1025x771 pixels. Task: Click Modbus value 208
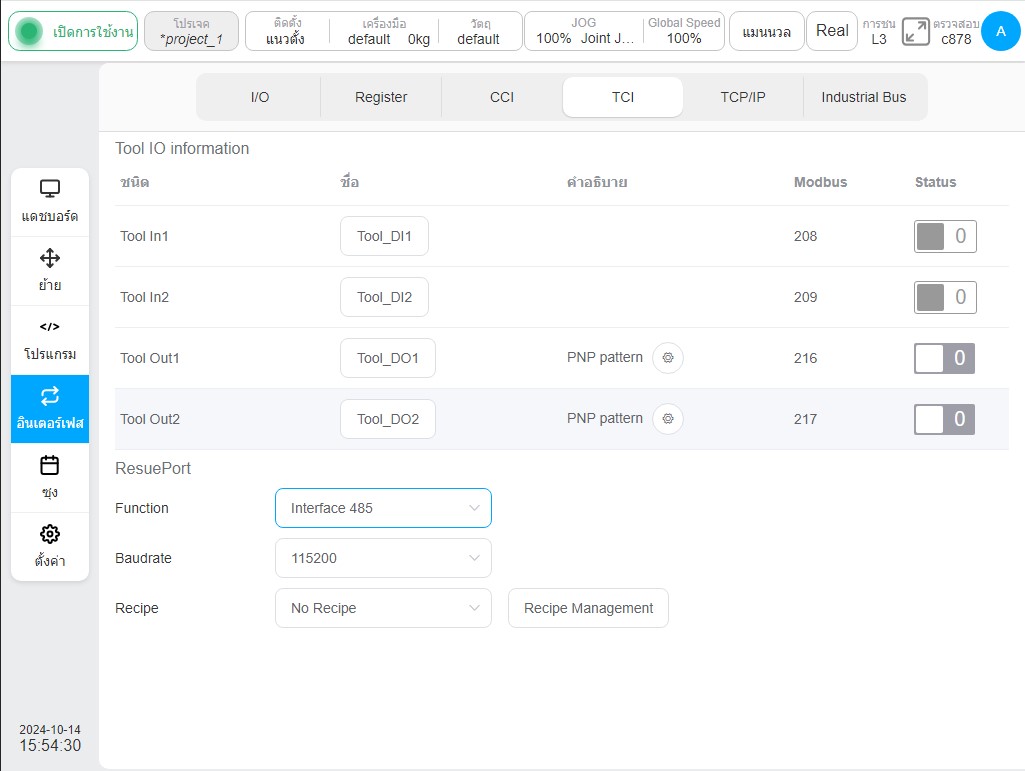point(805,236)
